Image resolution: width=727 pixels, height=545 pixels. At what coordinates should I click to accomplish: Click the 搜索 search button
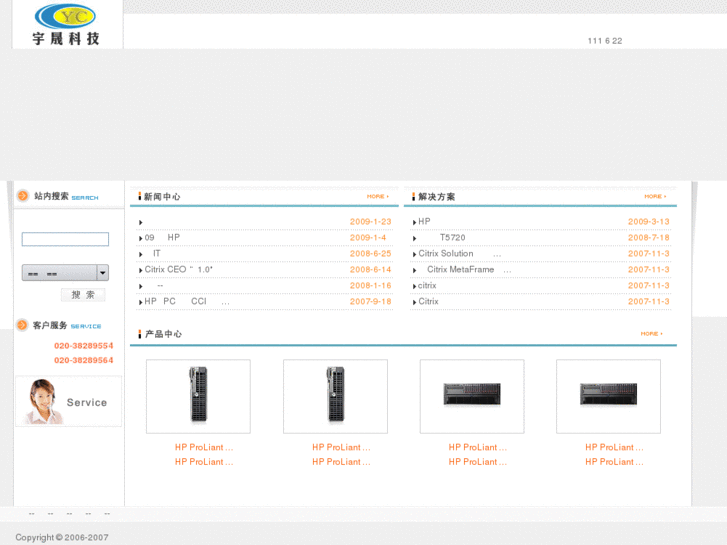83,295
